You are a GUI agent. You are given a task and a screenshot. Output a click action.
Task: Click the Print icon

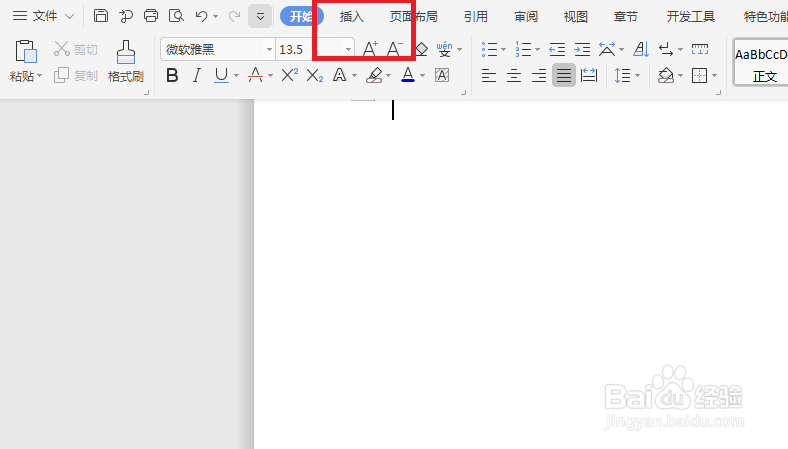click(151, 16)
